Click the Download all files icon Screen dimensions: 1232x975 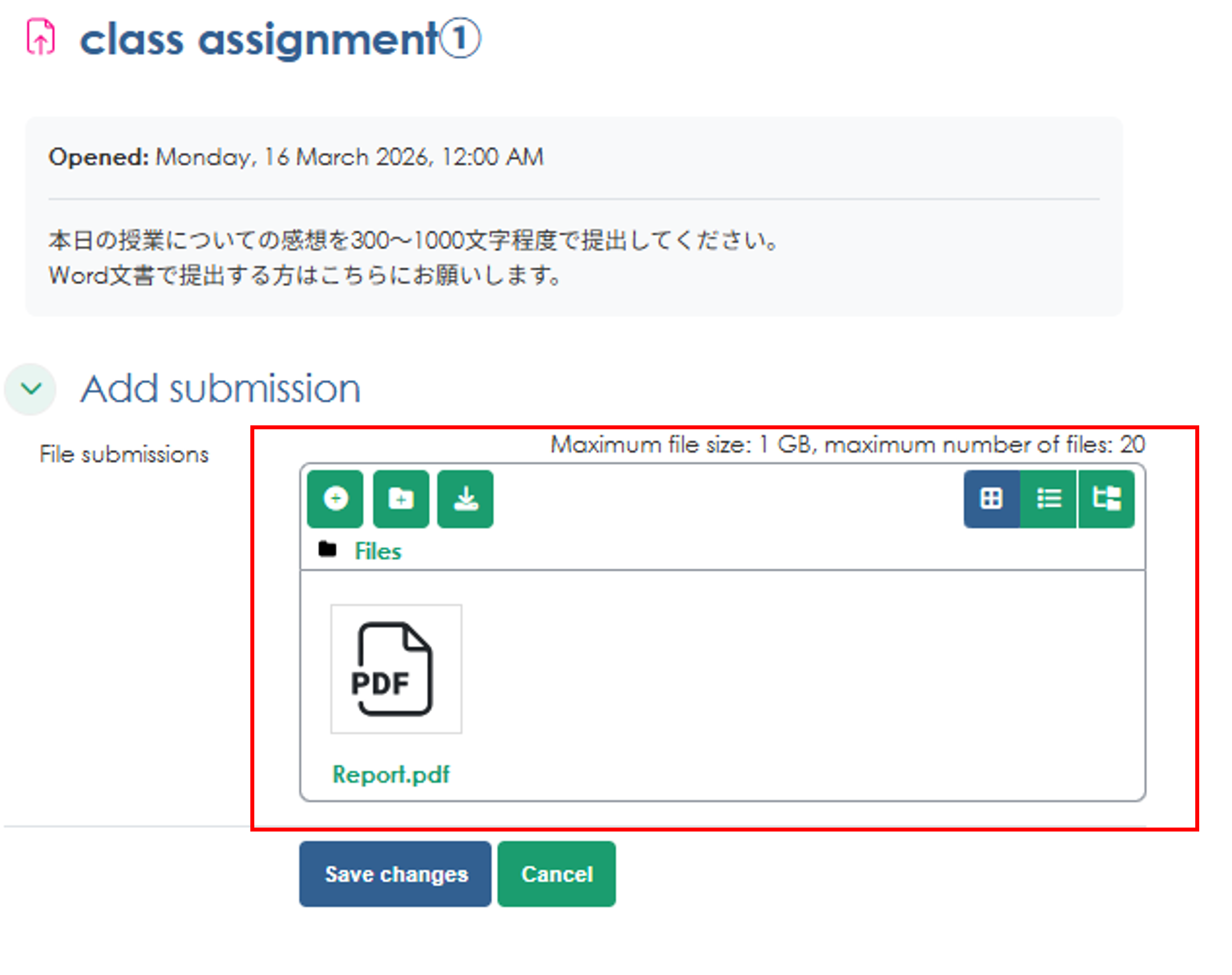(465, 499)
